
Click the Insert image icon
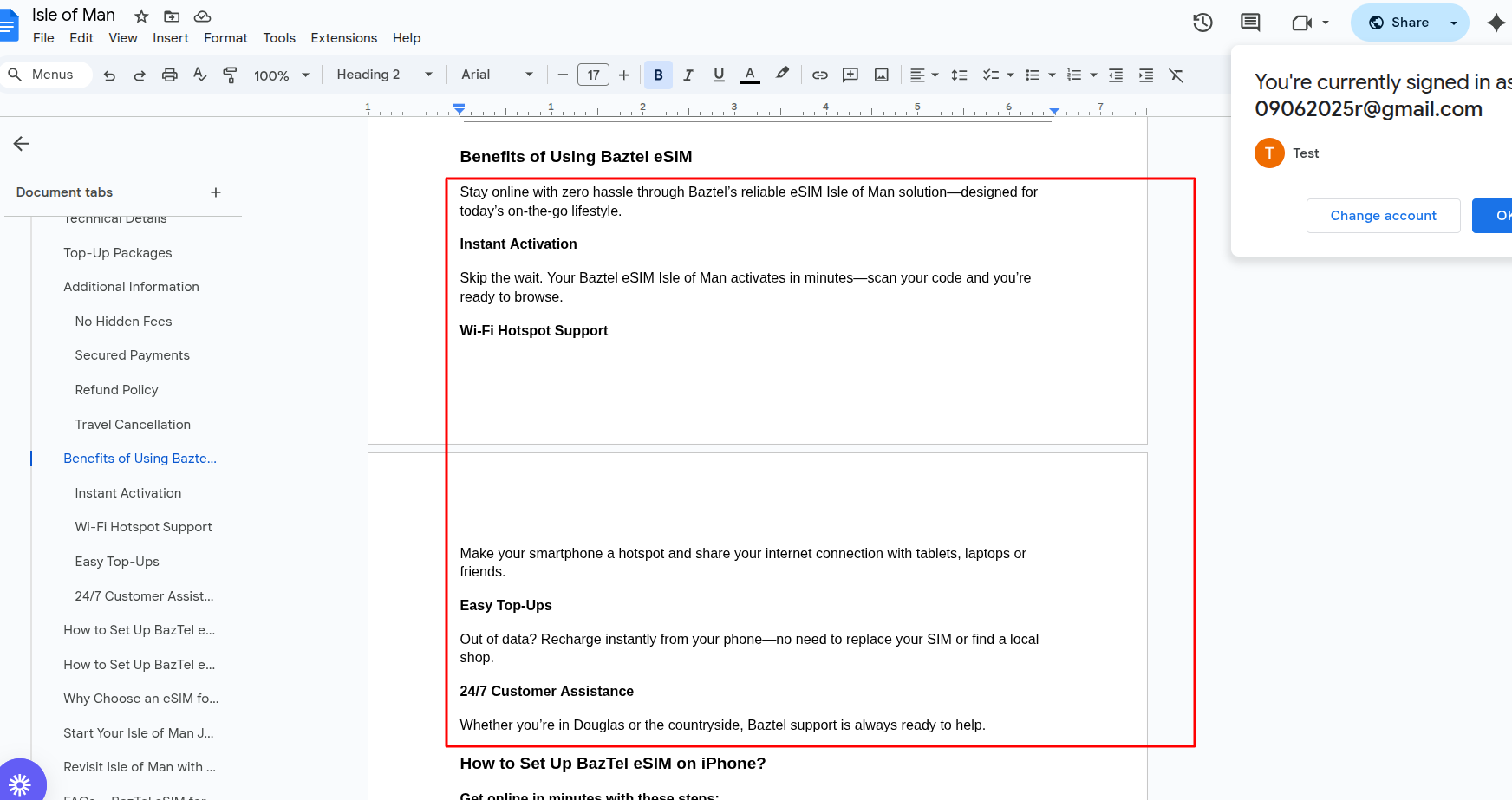pos(882,75)
